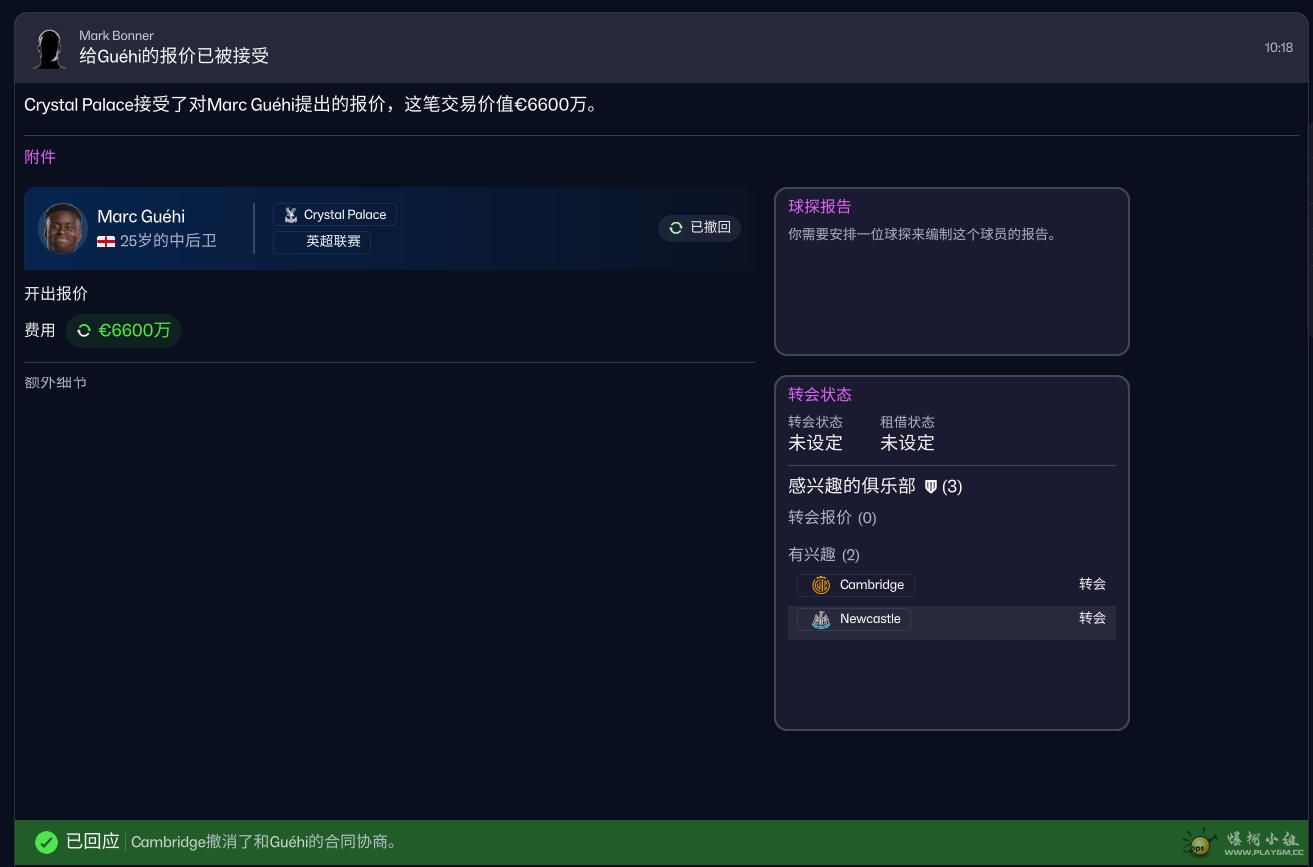Click the Cambridge club badge
The image size is (1313, 867).
(x=821, y=585)
